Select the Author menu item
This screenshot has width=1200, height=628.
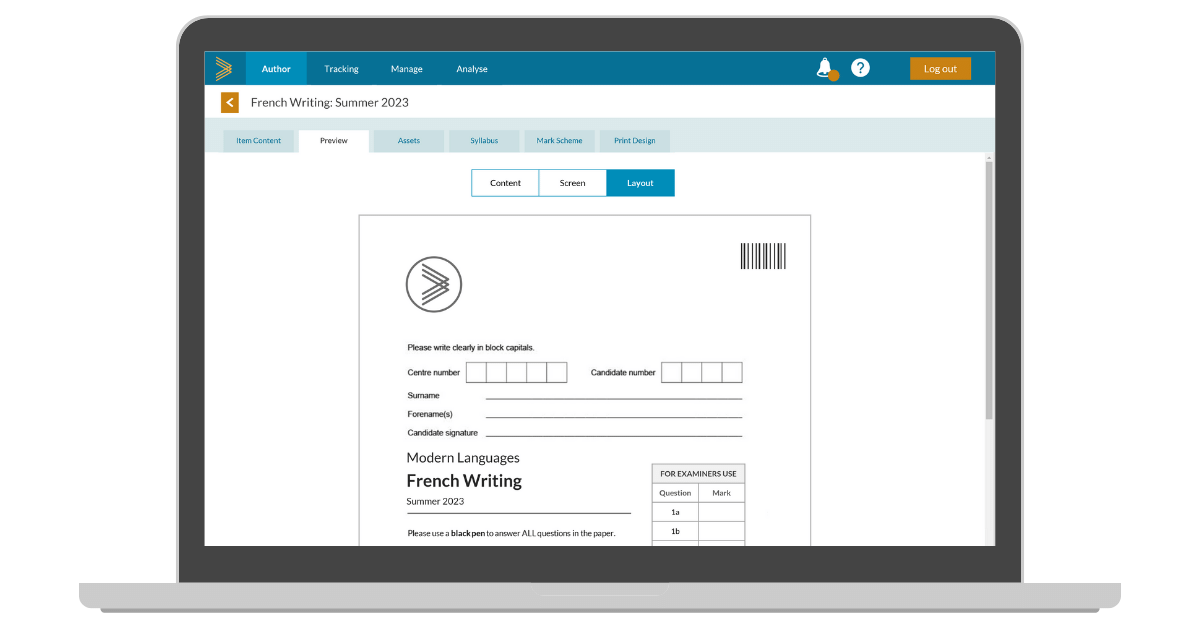click(x=276, y=68)
